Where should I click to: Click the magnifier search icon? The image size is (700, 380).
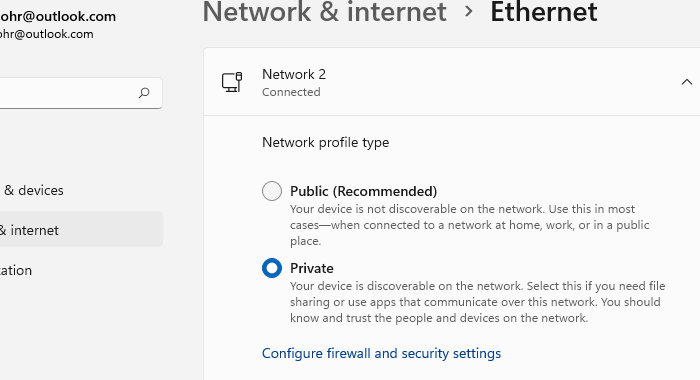[x=144, y=93]
